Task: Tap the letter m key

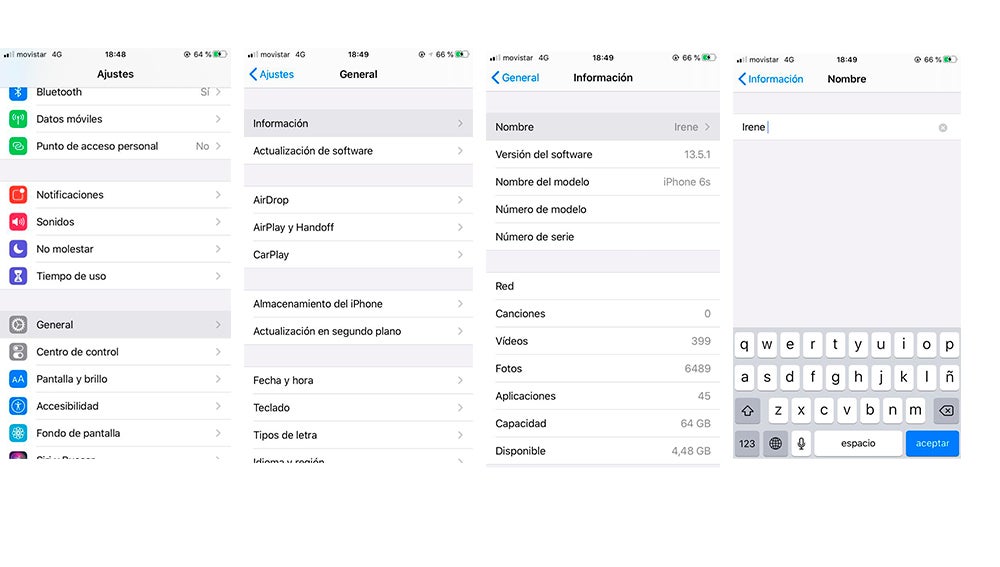Action: coord(915,411)
